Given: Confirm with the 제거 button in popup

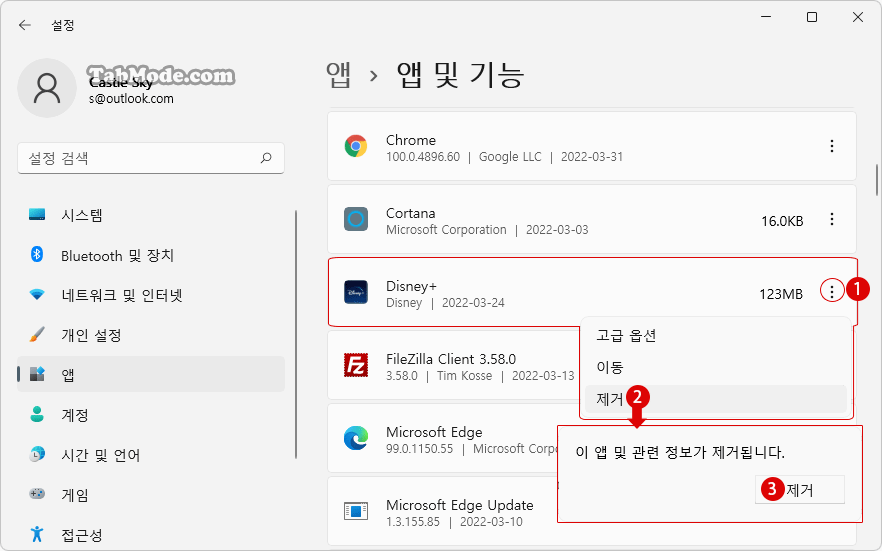Looking at the screenshot, I should click(x=799, y=490).
